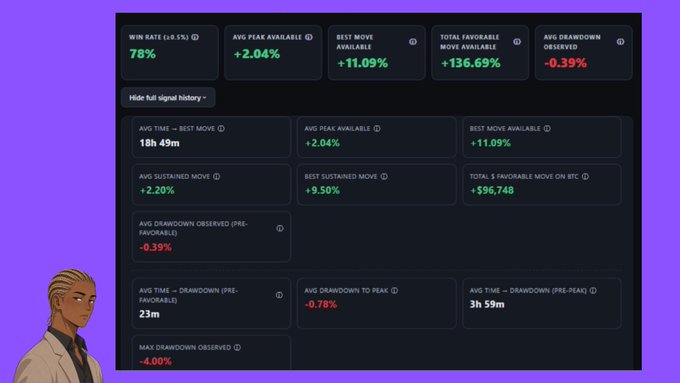The width and height of the screenshot is (680, 383).
Task: Collapse with Hide full signal history dropdown
Action: coord(168,98)
